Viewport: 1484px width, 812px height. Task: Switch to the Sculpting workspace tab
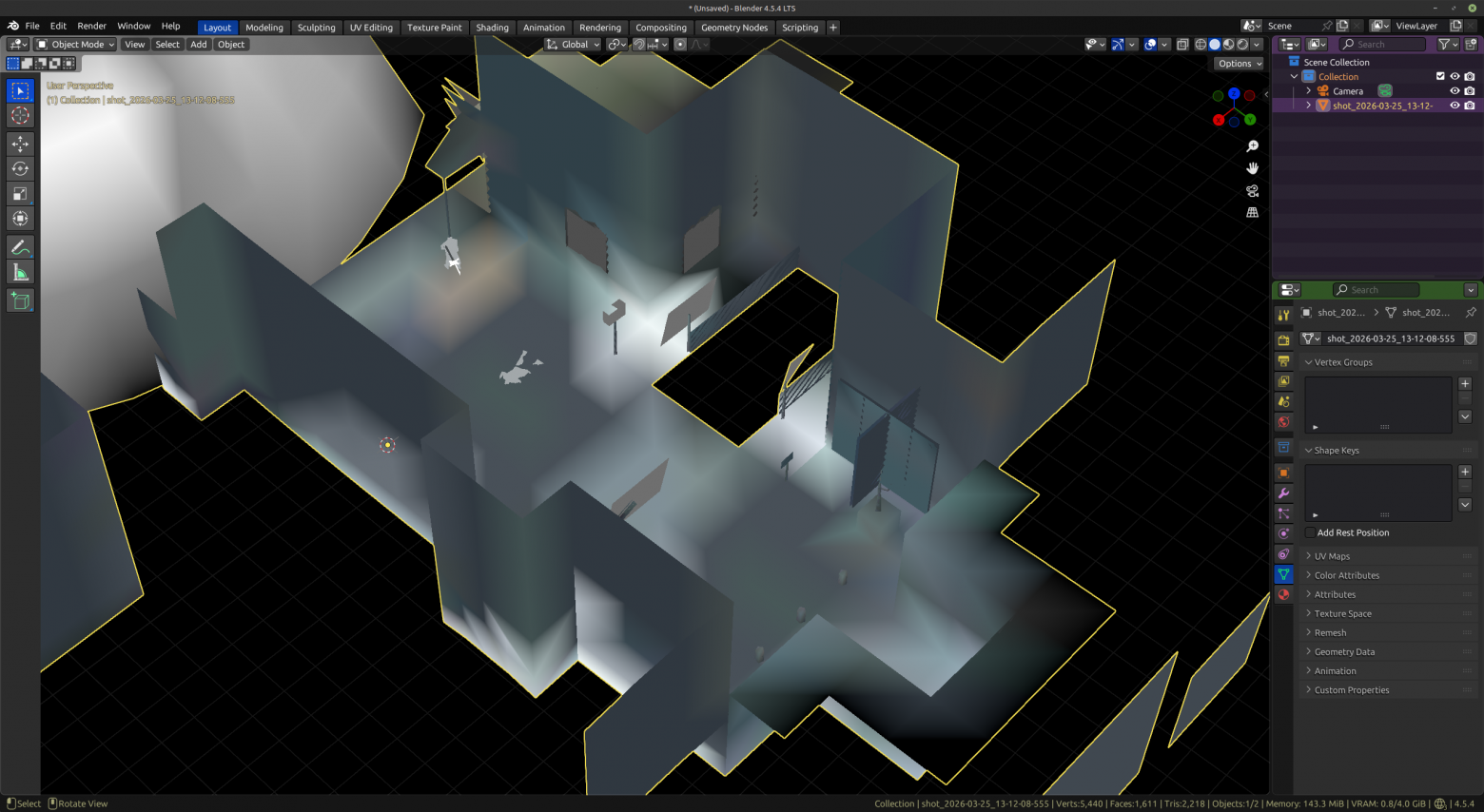(316, 28)
